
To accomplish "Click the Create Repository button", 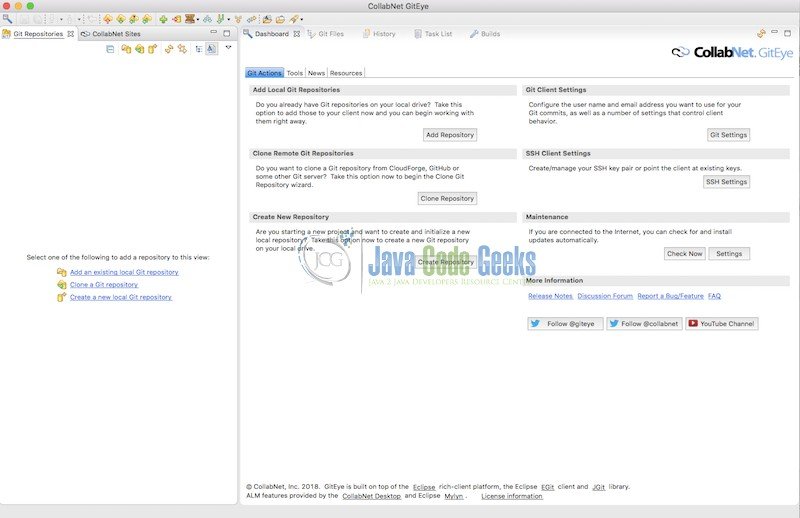I will point(446,262).
